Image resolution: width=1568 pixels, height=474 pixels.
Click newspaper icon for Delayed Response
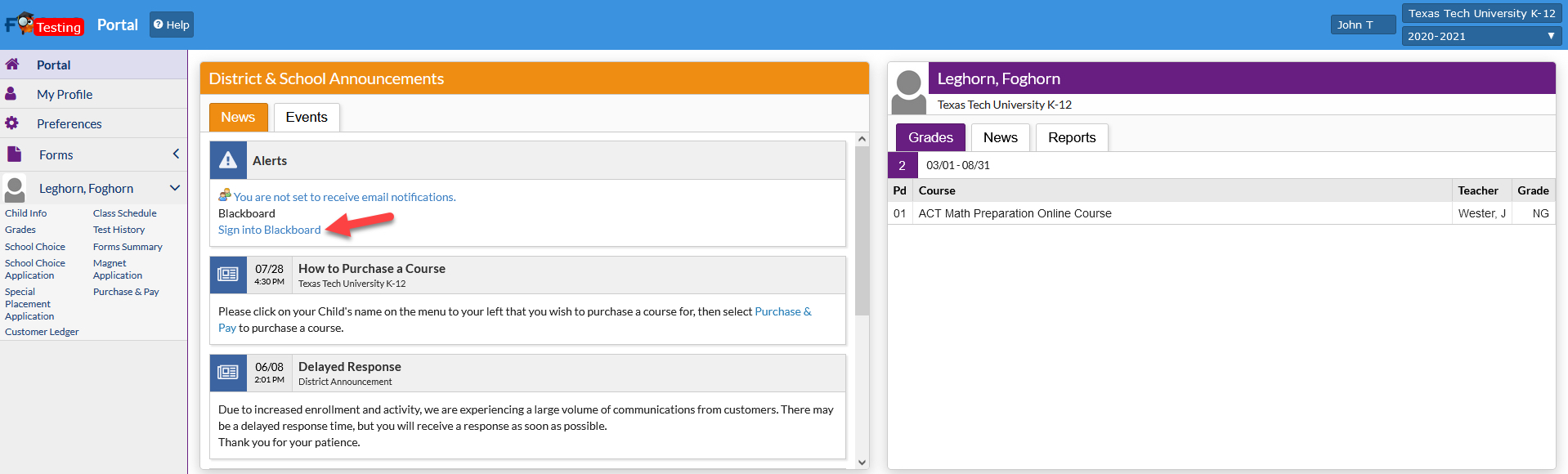pyautogui.click(x=228, y=373)
